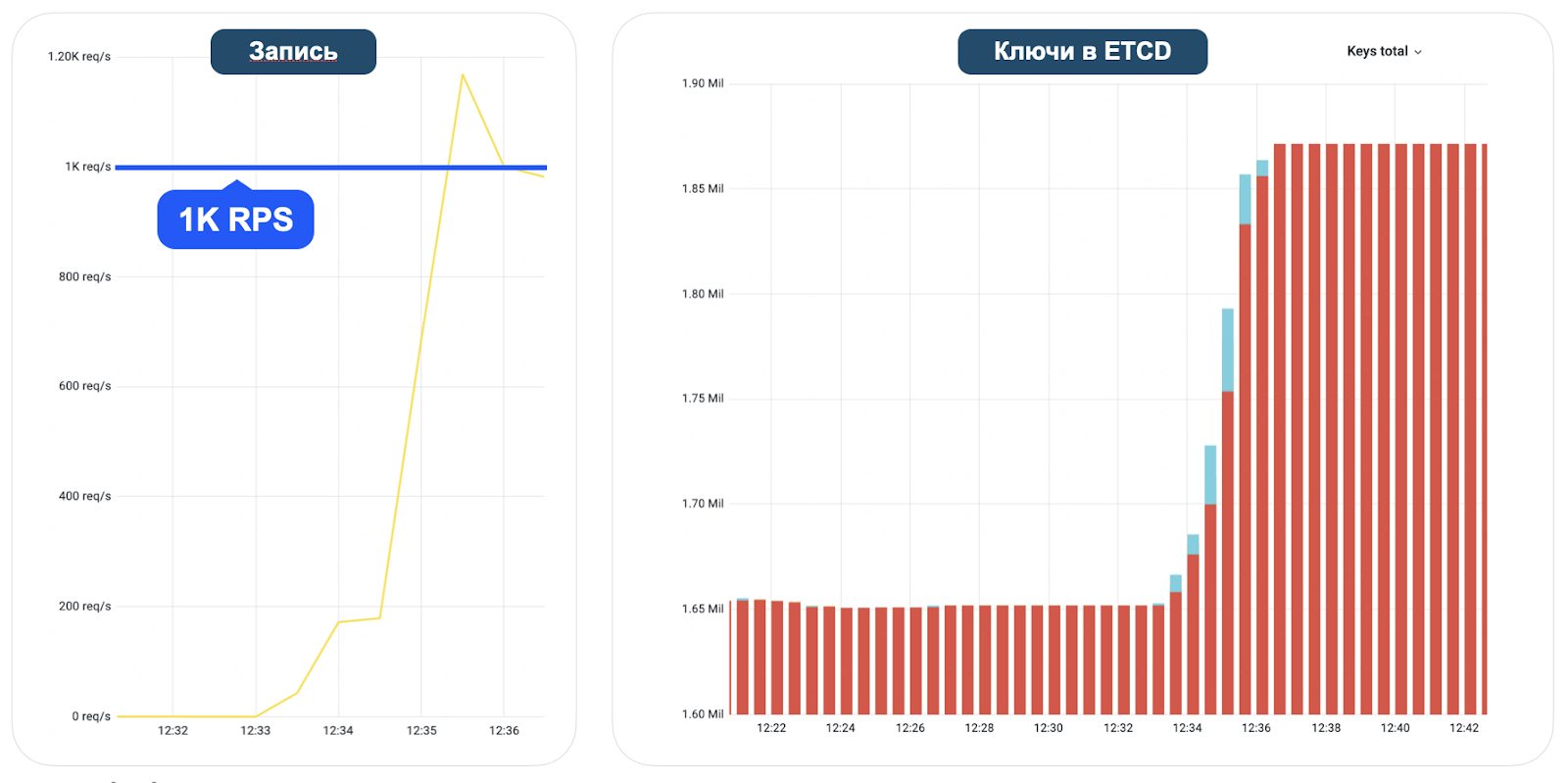
Task: Click the 200 req/s axis label
Action: coord(84,606)
